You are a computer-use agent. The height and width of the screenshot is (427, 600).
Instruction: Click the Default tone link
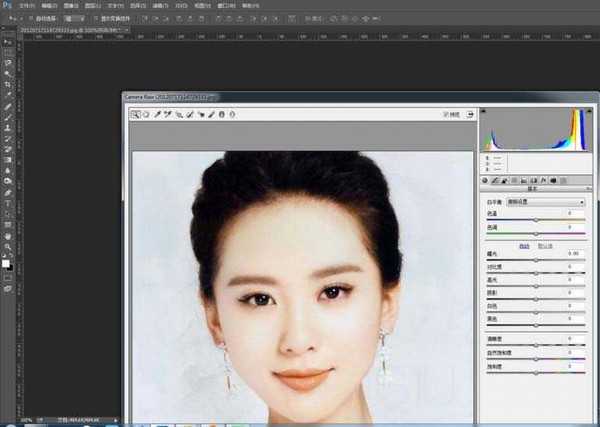(x=546, y=245)
